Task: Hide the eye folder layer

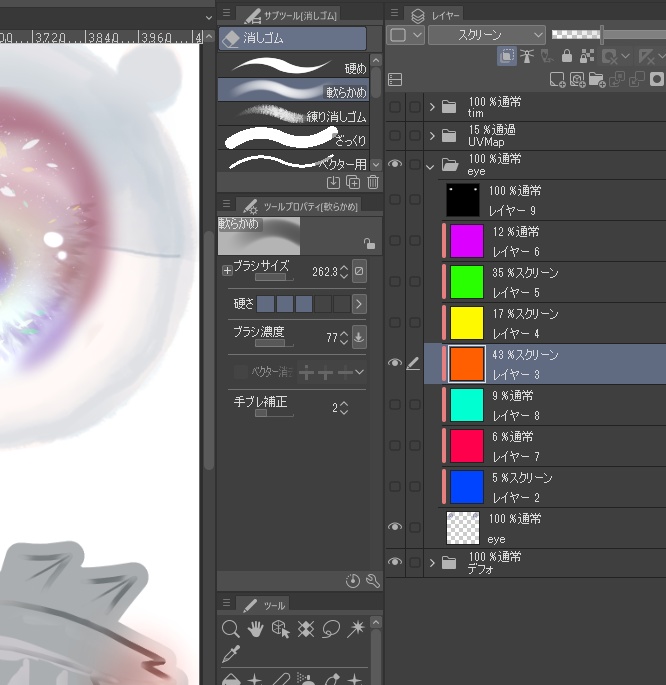Action: (395, 164)
